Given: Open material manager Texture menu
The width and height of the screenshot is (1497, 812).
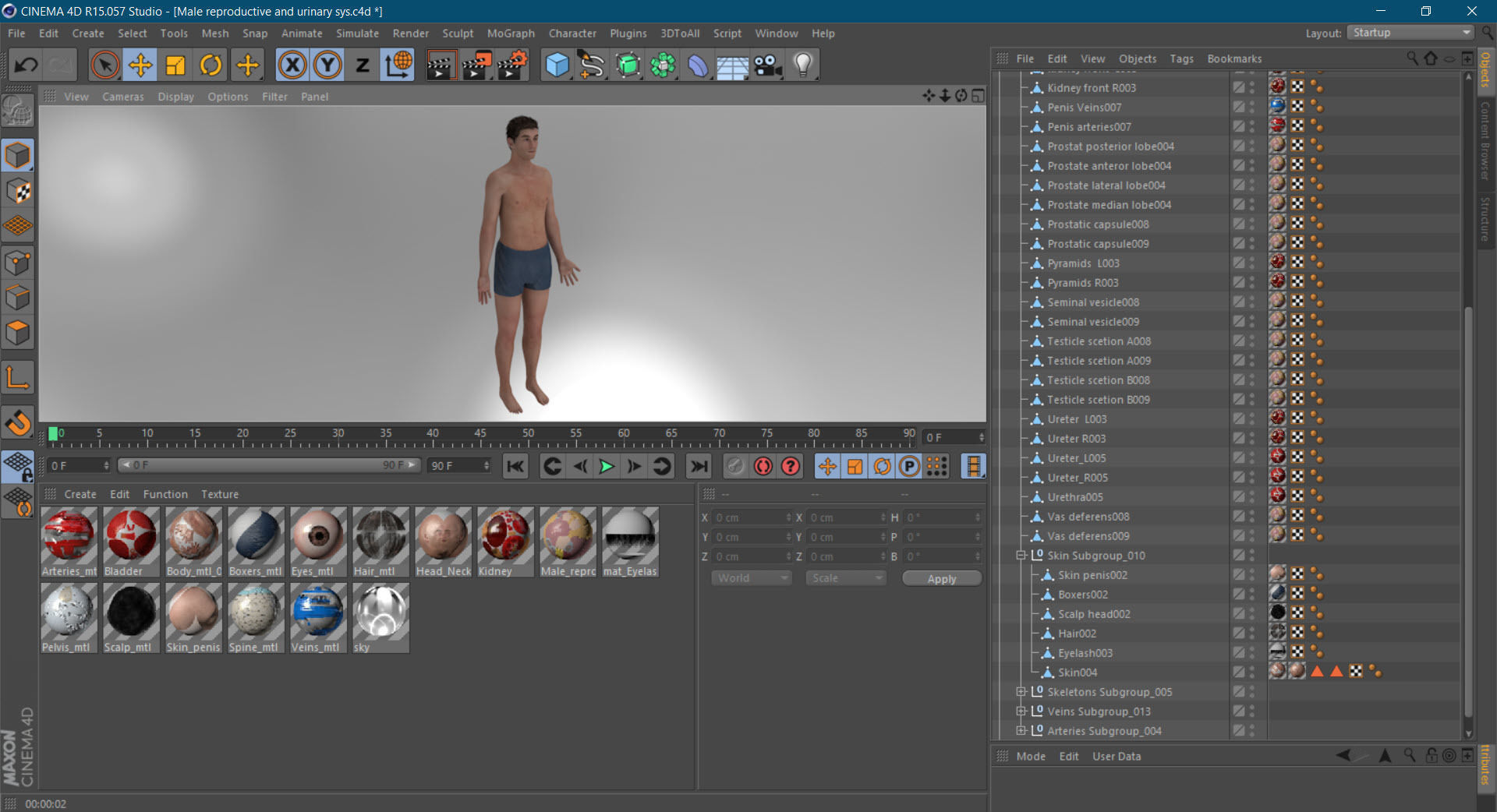Looking at the screenshot, I should tap(220, 494).
